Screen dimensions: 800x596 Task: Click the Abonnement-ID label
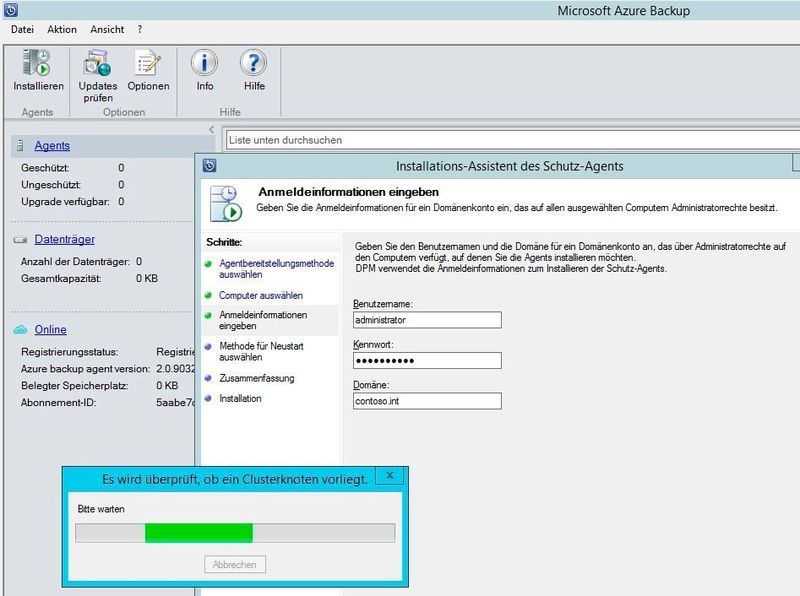point(59,403)
